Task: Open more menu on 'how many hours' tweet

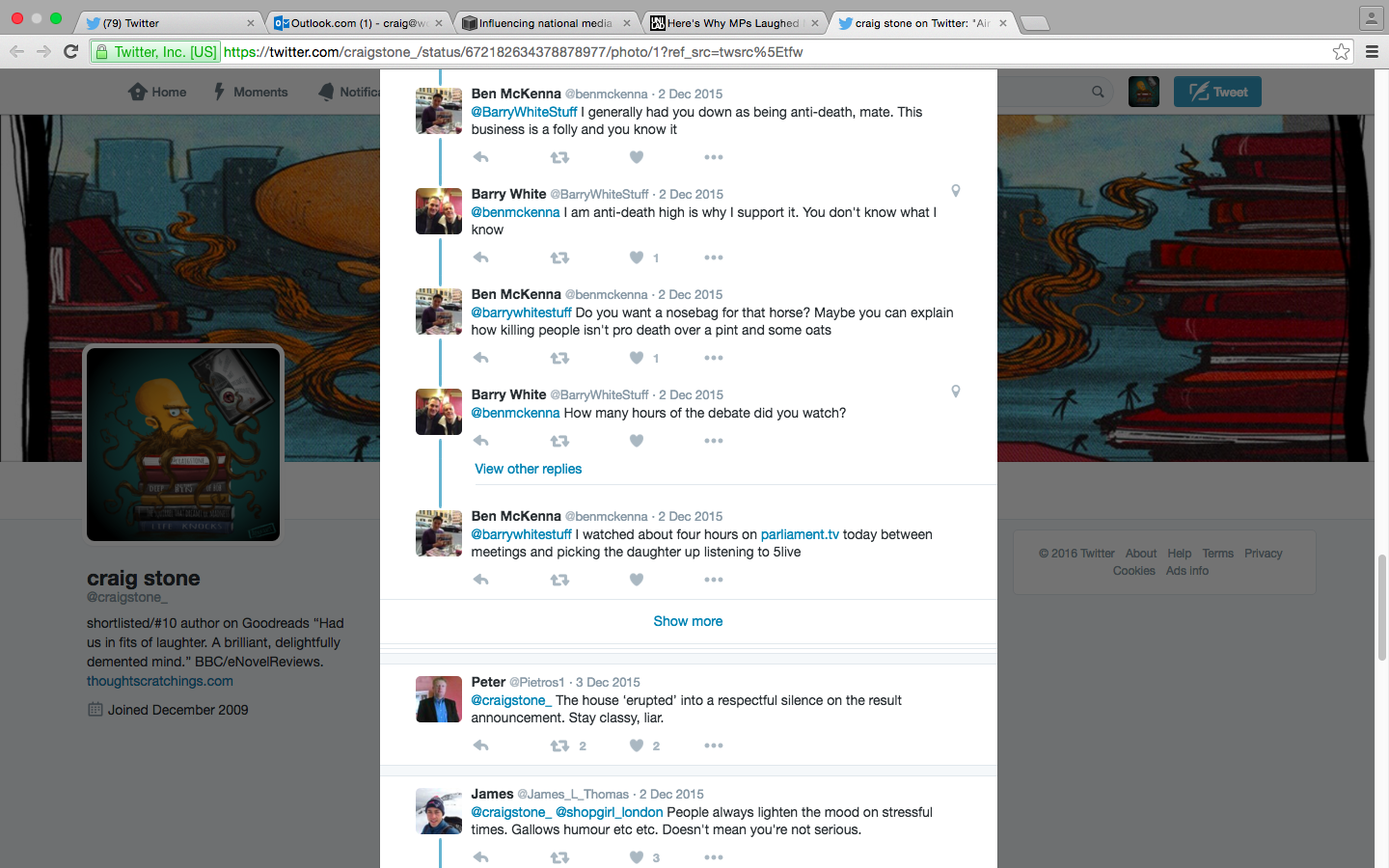Action: (x=714, y=441)
